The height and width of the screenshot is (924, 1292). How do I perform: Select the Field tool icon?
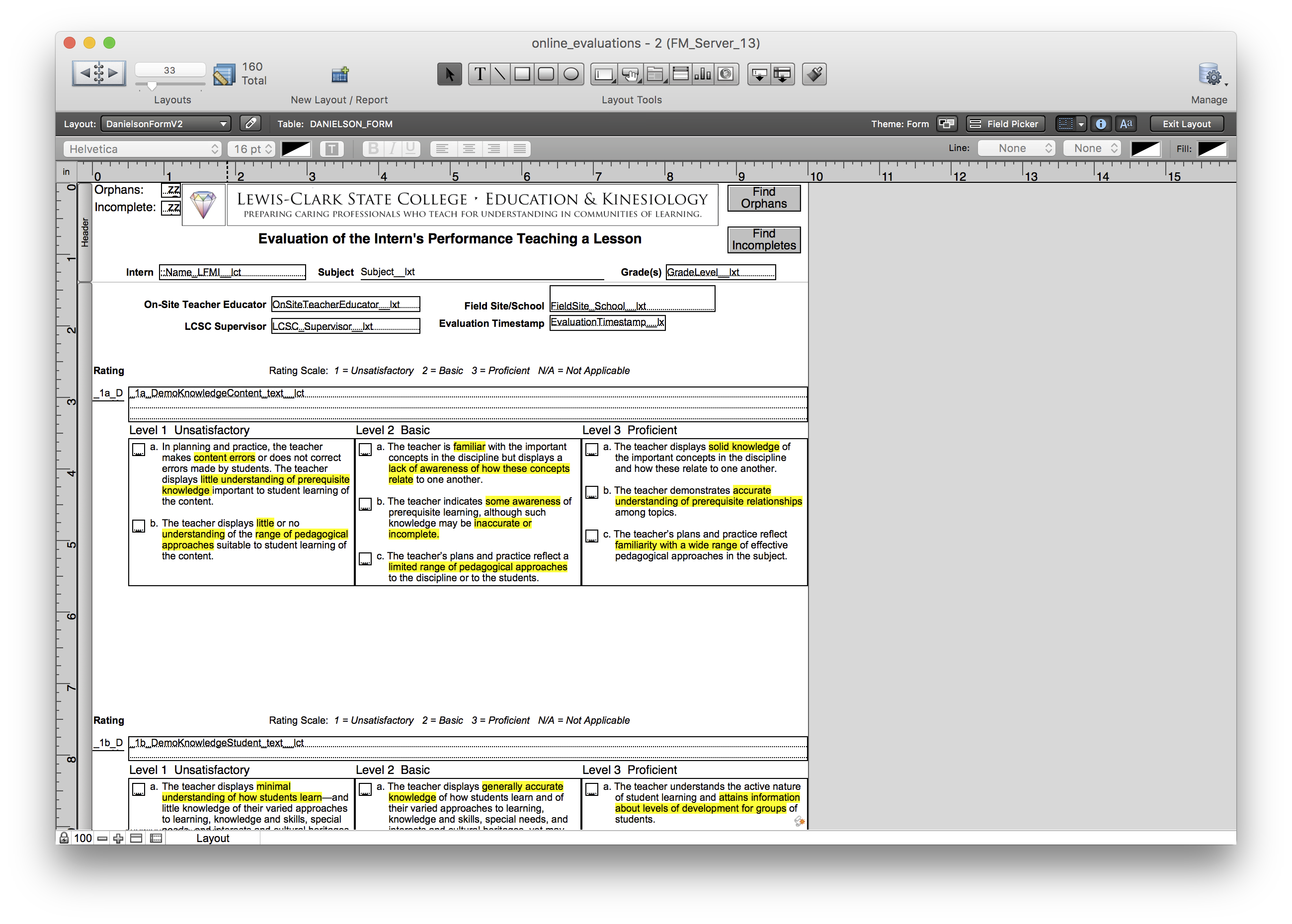(604, 75)
